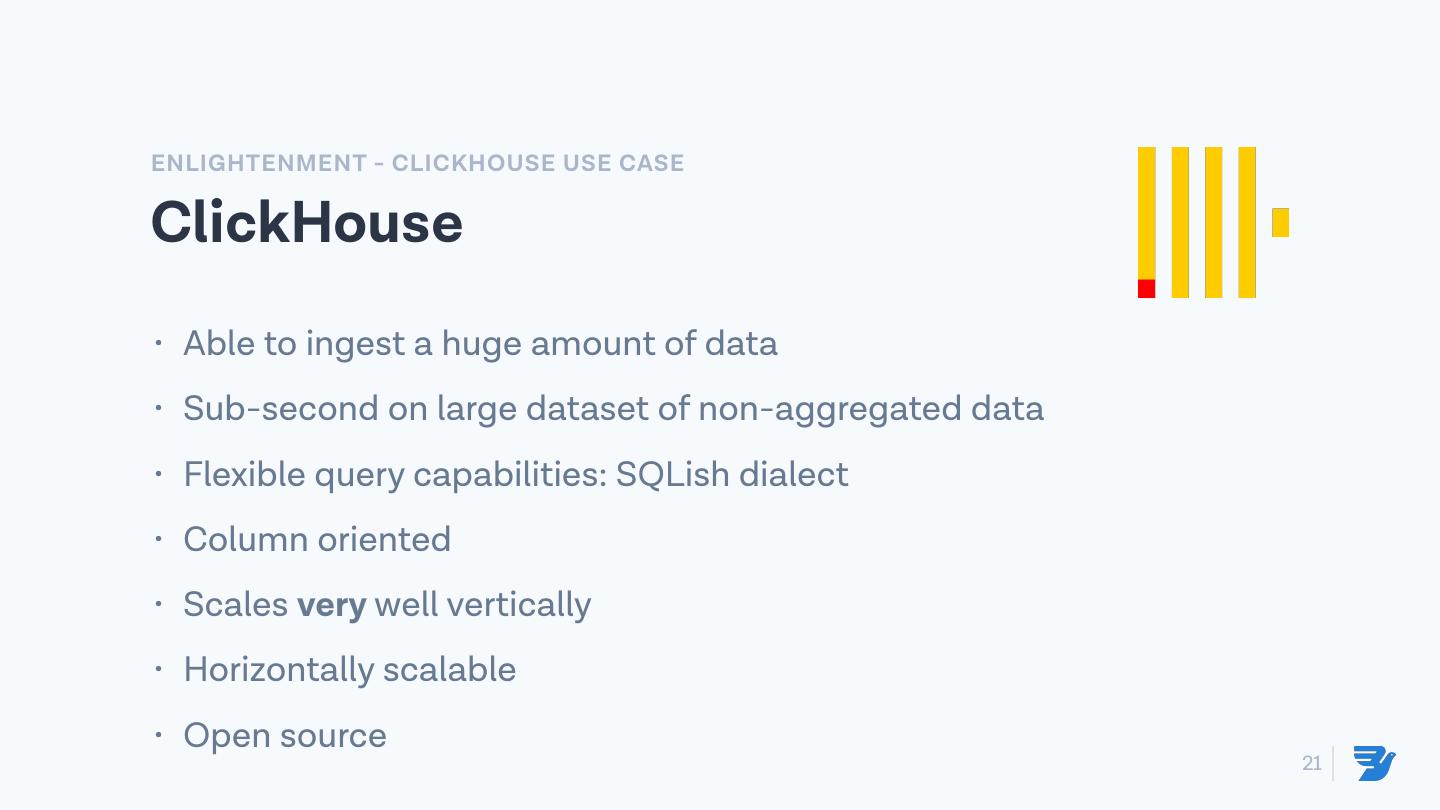This screenshot has height=810, width=1440.
Task: Click the Column oriented bullet
Action: tap(317, 540)
